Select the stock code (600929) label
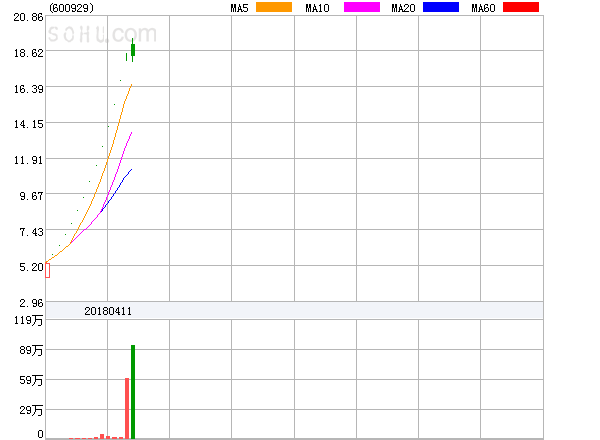Image resolution: width=600 pixels, height=440 pixels. (72, 8)
